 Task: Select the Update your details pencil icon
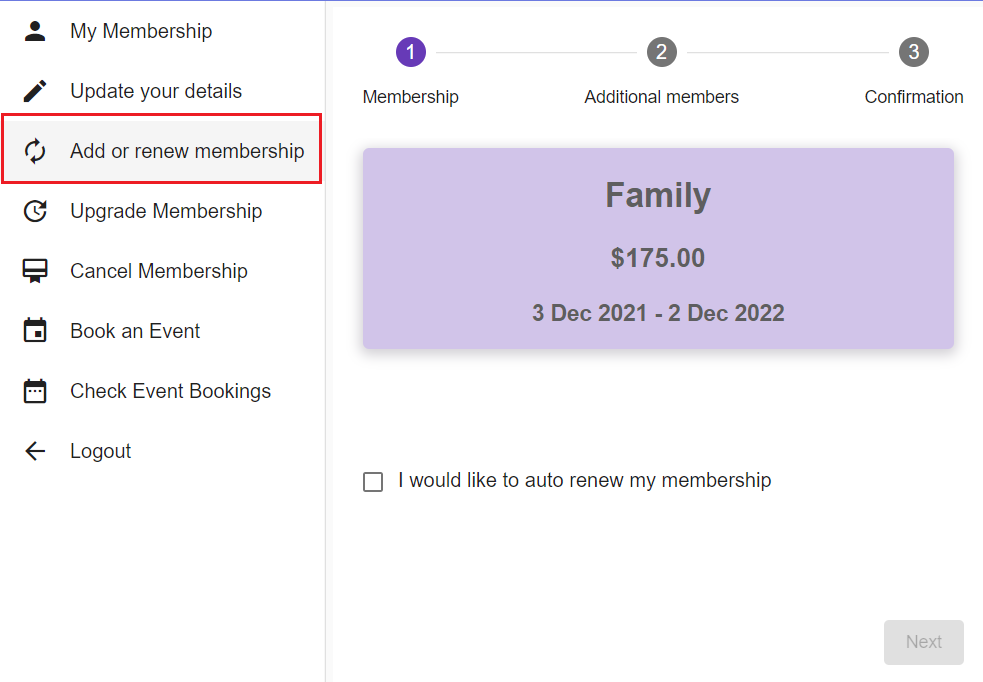click(x=35, y=90)
